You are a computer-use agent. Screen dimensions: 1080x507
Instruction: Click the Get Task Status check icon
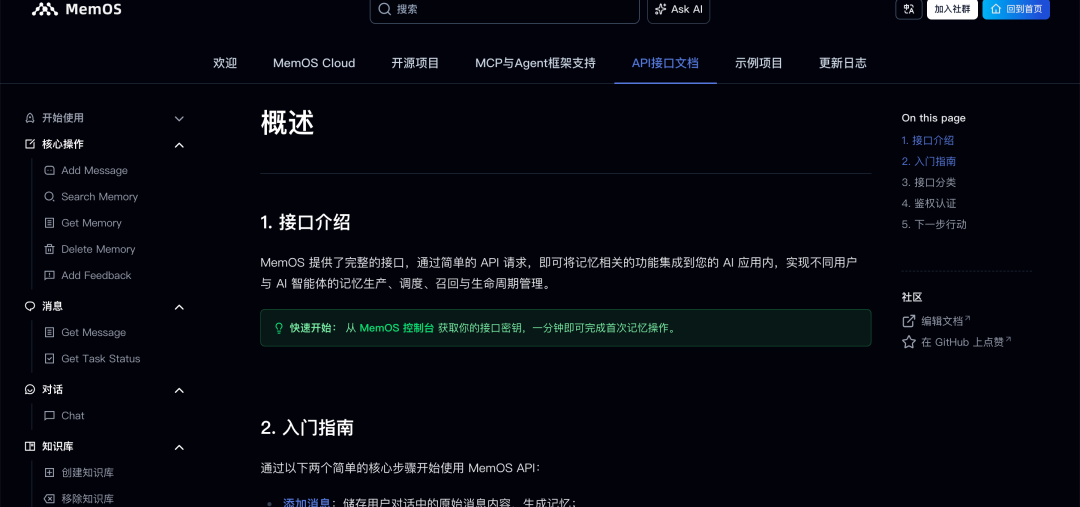(x=49, y=358)
